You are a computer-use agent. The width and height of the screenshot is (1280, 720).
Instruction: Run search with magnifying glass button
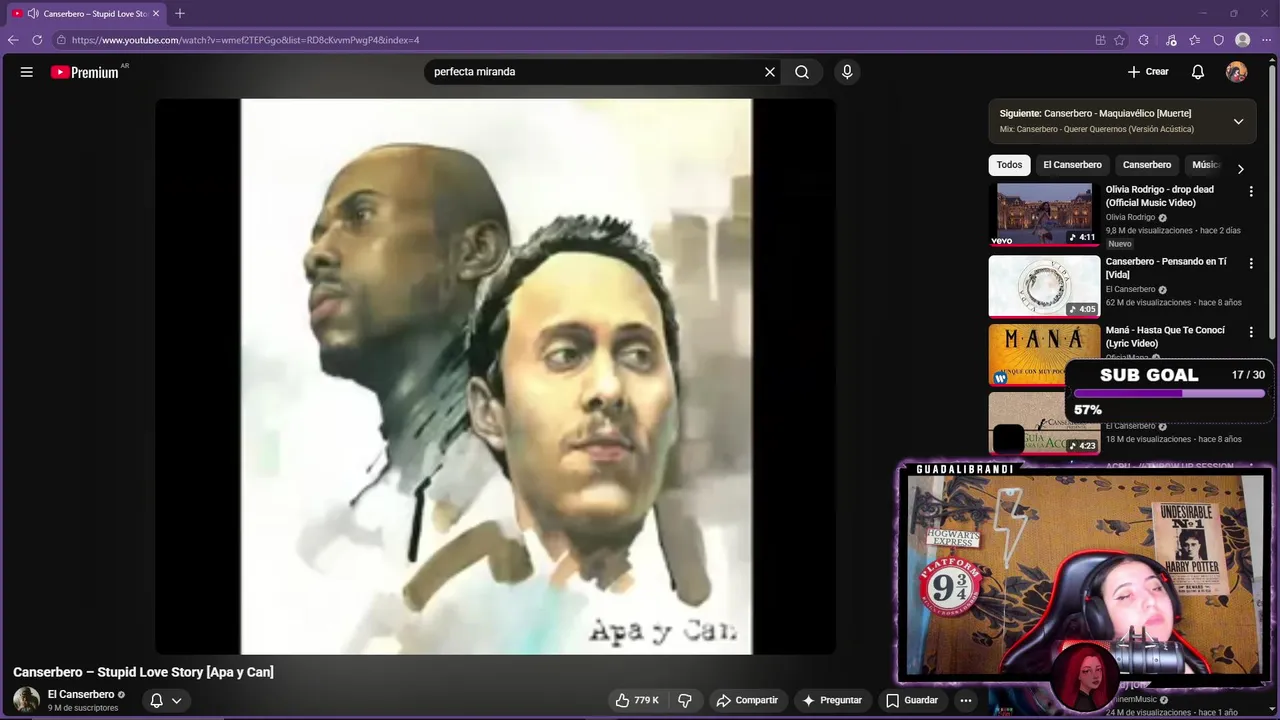pos(802,72)
